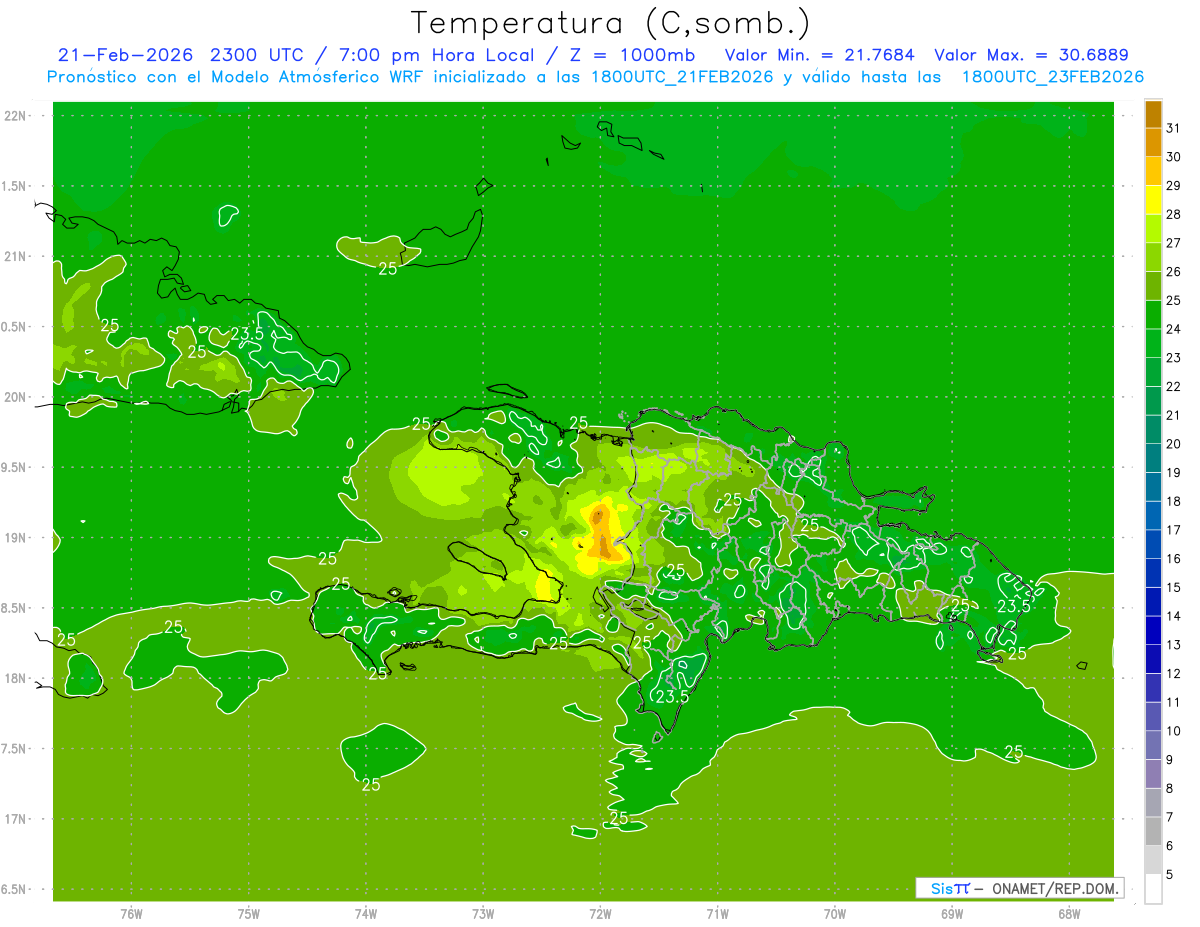Click the white colorbar swatch below the 5 label
Screen dimensions: 1200x927
[1153, 889]
